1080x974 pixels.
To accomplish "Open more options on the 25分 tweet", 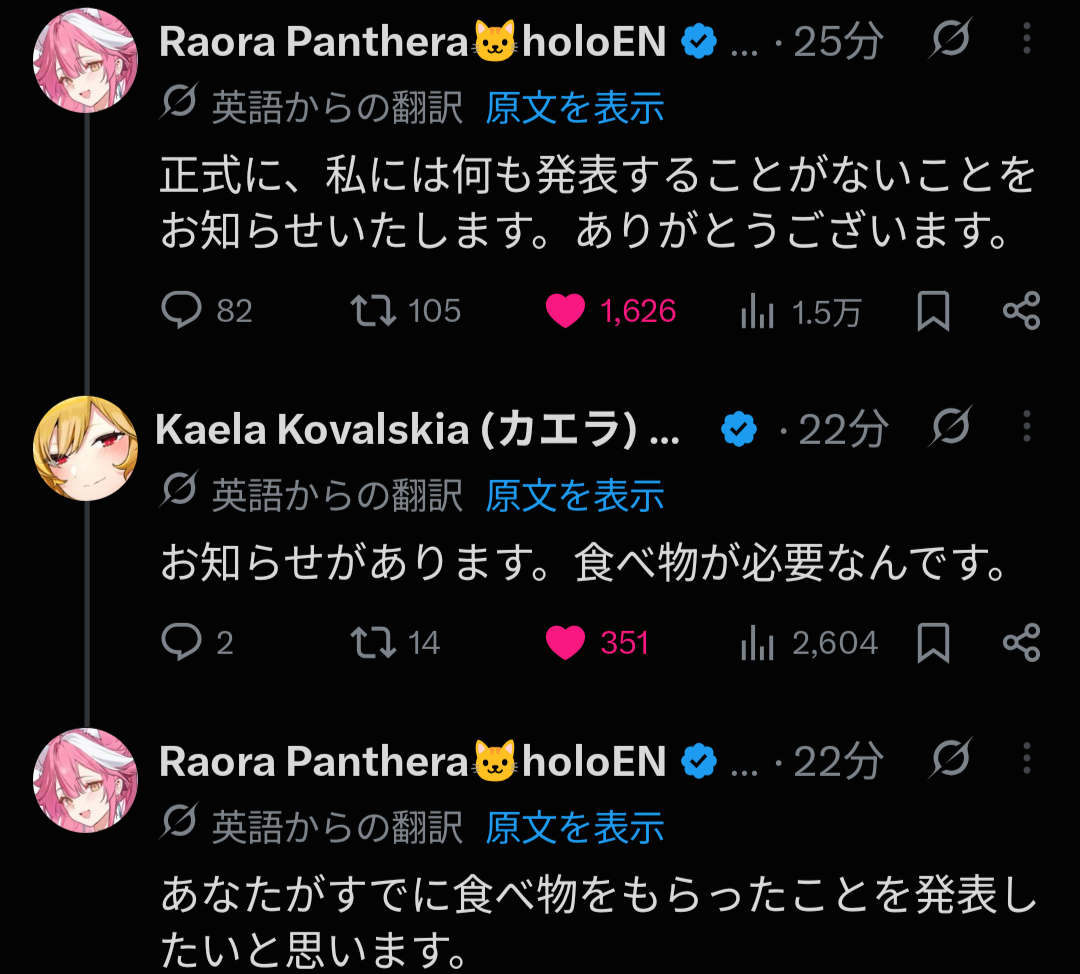I will click(x=1026, y=39).
